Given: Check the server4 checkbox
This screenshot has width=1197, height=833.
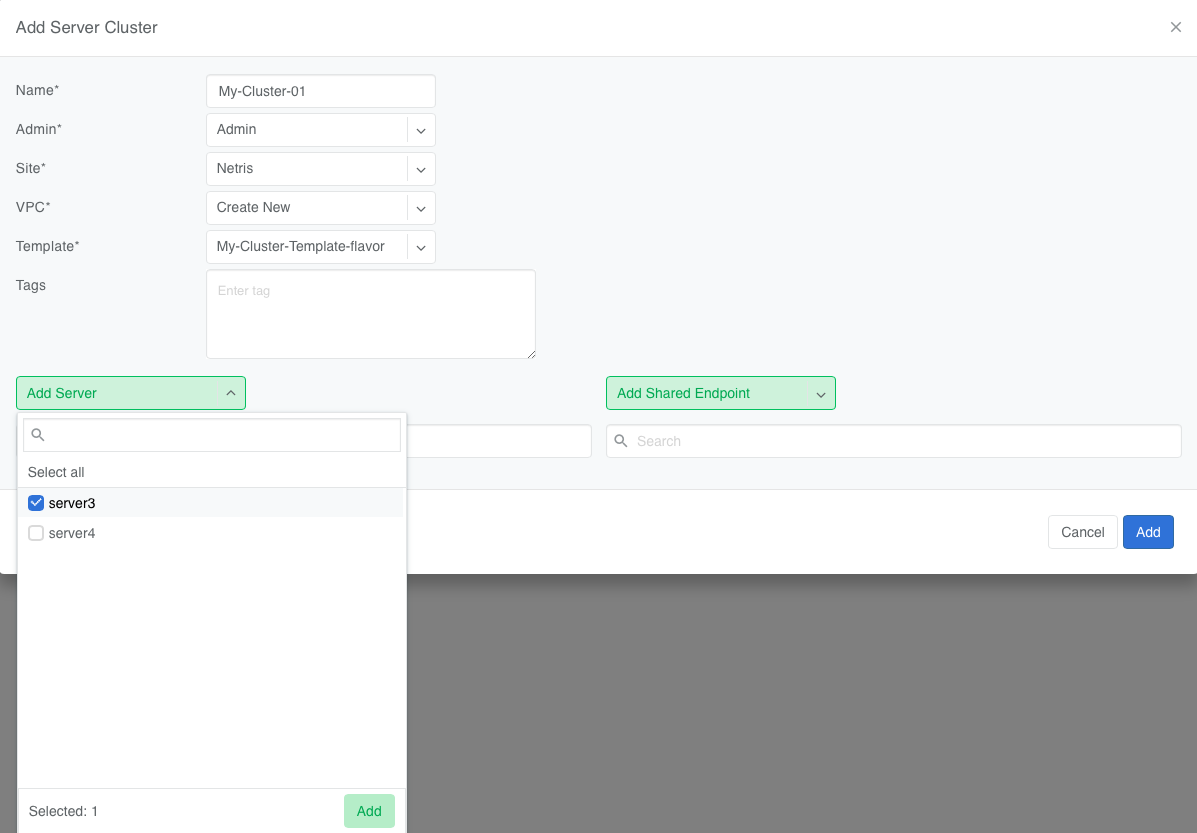Looking at the screenshot, I should coord(36,533).
